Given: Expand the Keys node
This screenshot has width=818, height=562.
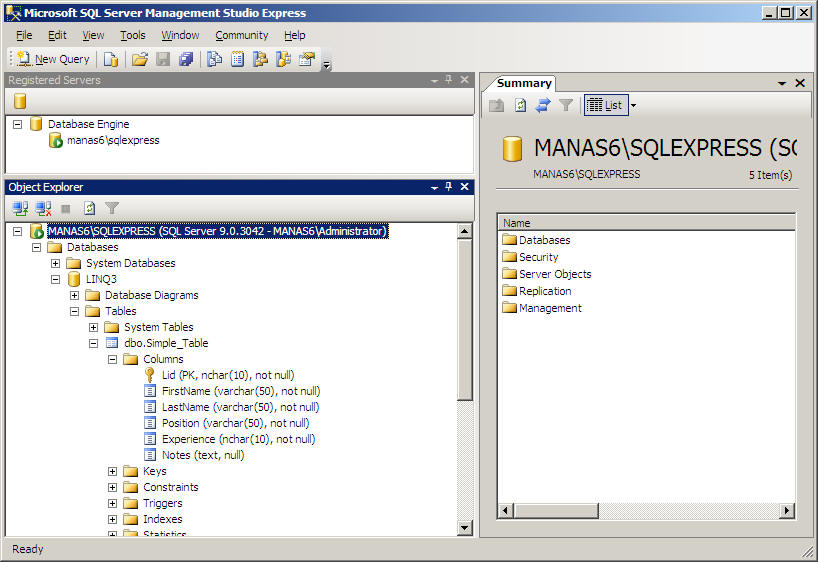Looking at the screenshot, I should (x=112, y=472).
